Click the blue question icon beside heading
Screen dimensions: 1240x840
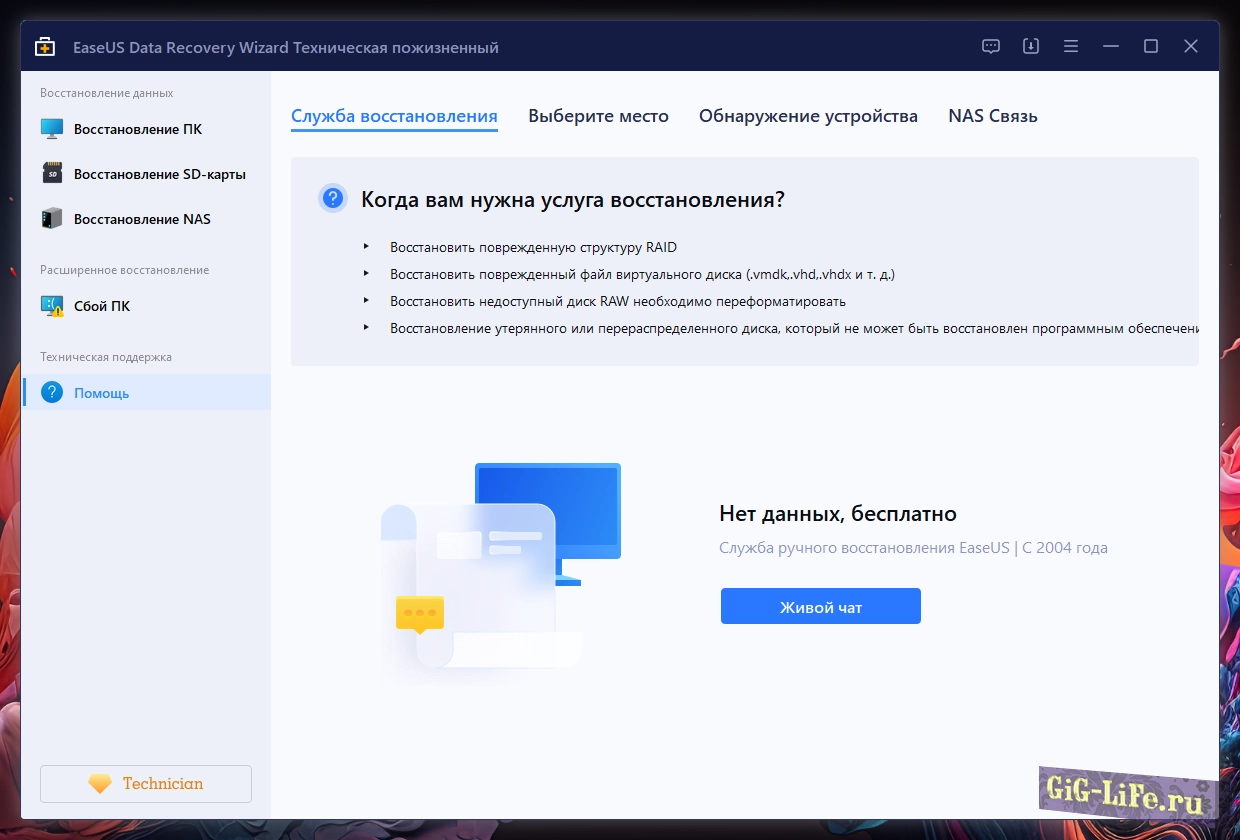click(x=333, y=198)
